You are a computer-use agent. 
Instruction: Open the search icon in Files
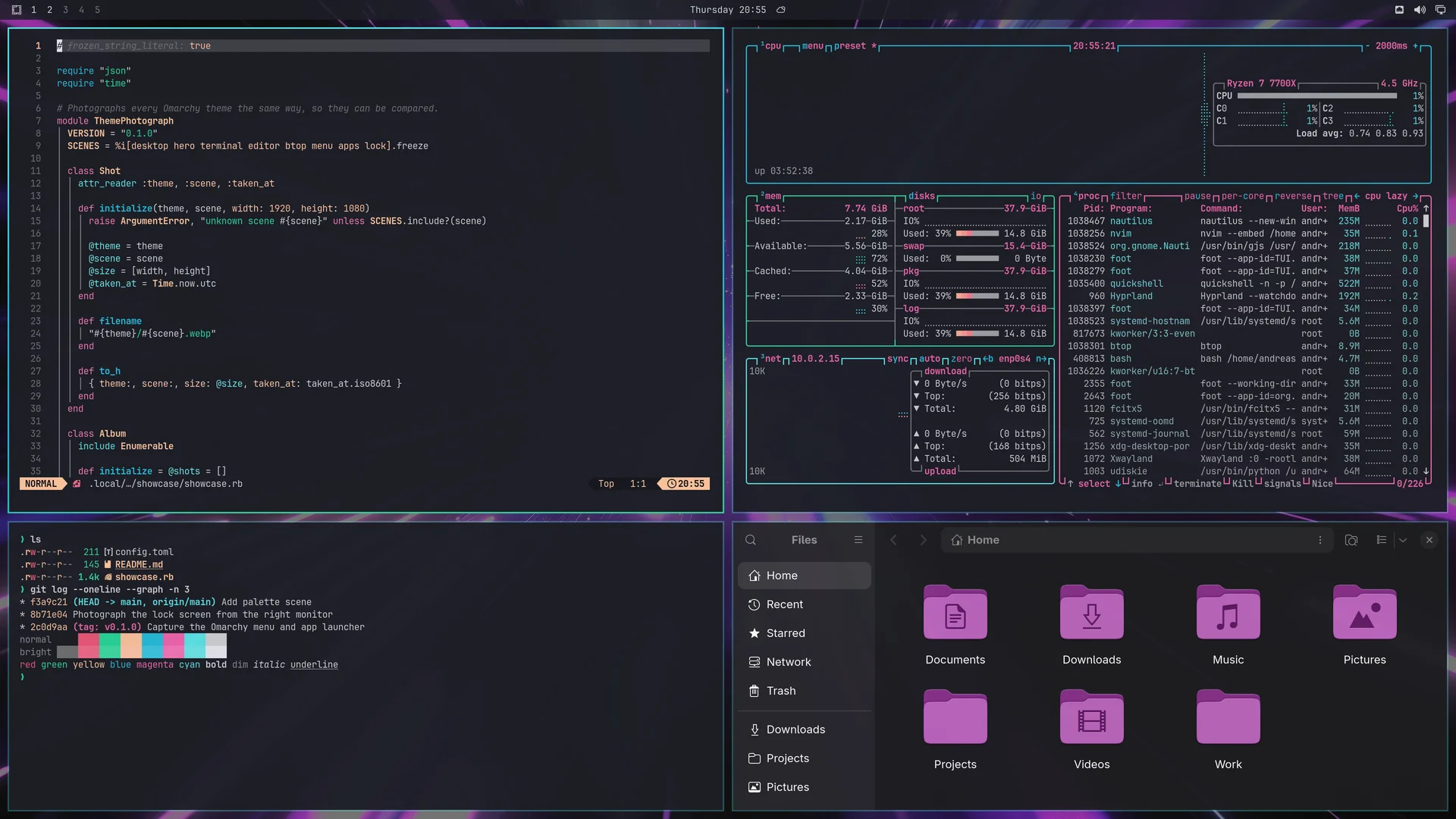tap(751, 540)
